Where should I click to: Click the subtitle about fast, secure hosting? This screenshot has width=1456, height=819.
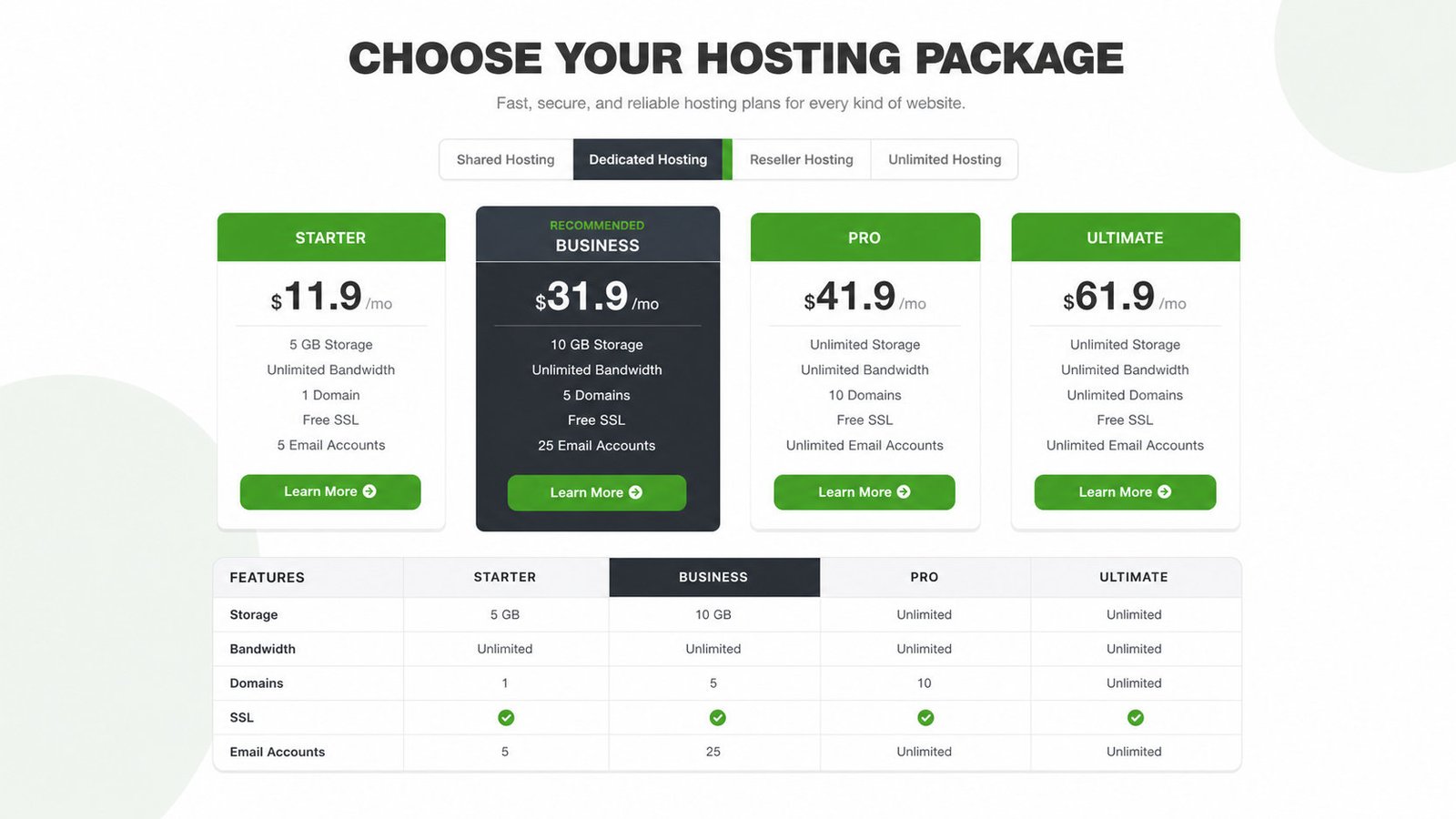pyautogui.click(x=731, y=104)
